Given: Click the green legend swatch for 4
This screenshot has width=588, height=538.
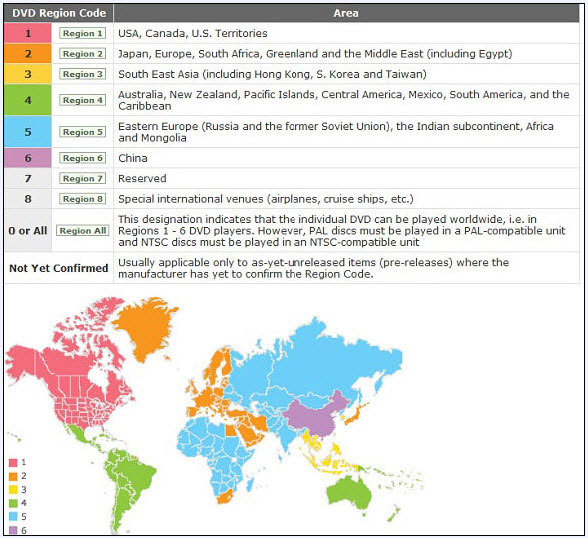Looking at the screenshot, I should 13,503.
